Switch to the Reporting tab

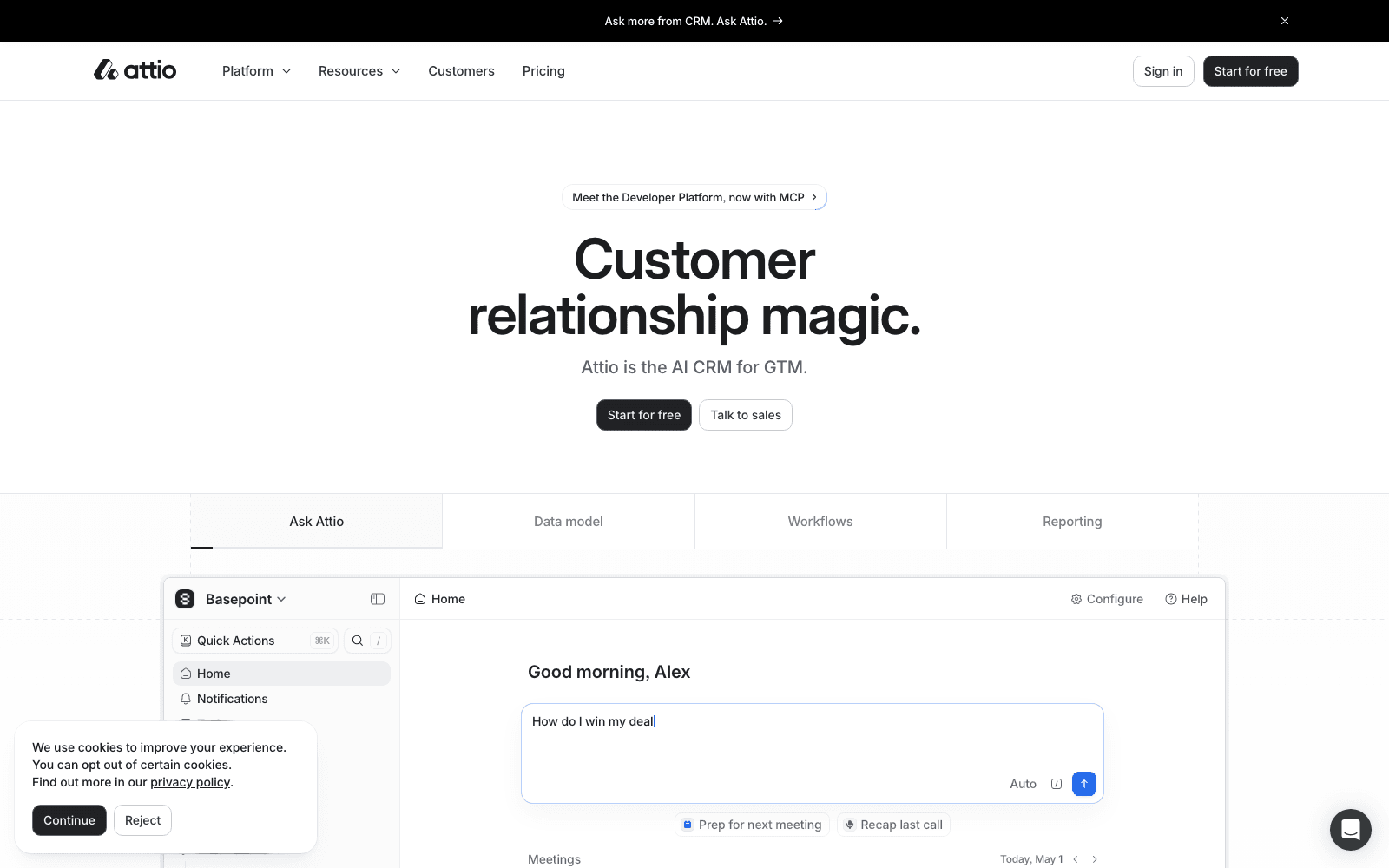1072,522
